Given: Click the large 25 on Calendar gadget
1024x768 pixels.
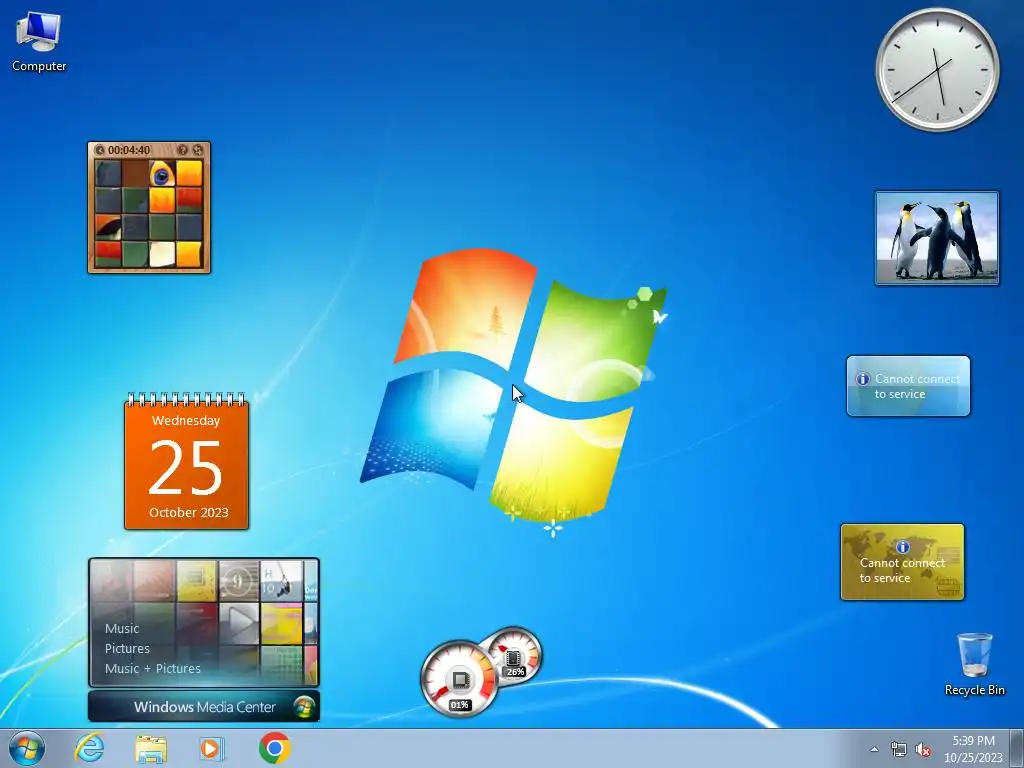Looking at the screenshot, I should pyautogui.click(x=186, y=467).
